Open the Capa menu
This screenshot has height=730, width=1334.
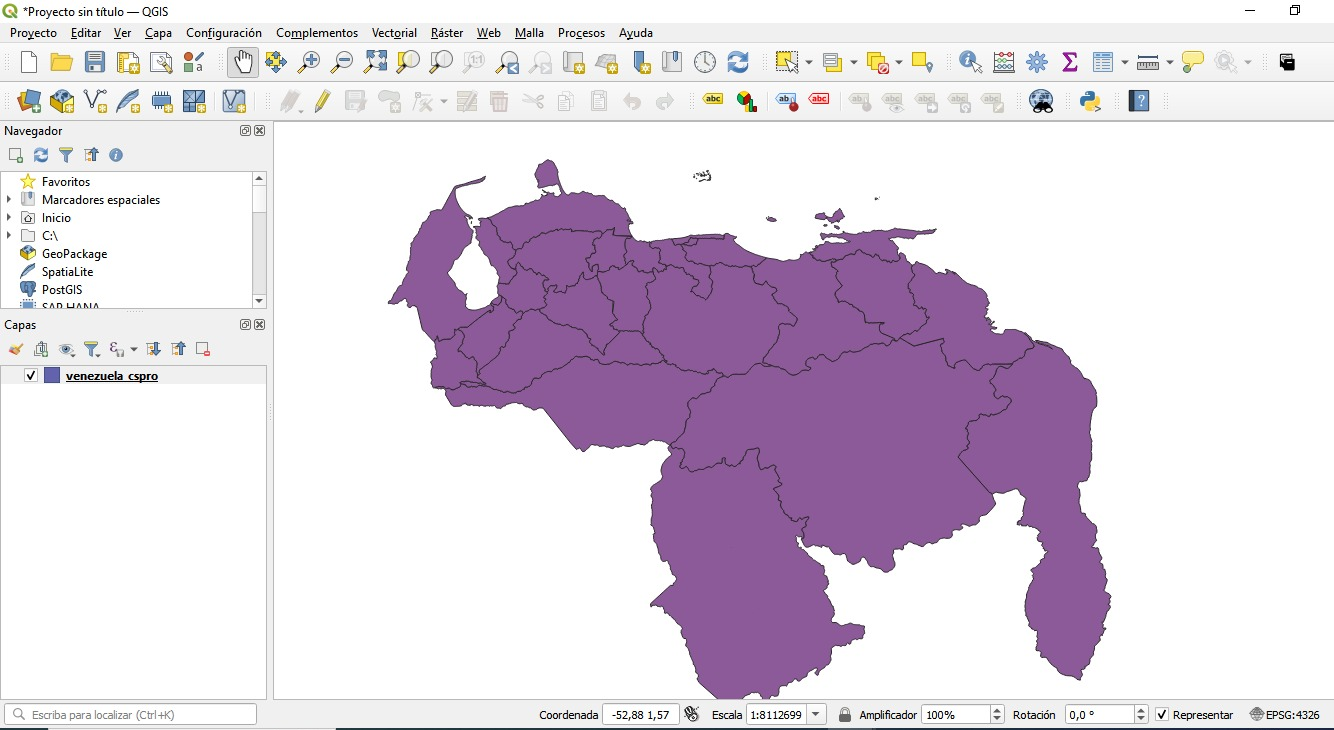pyautogui.click(x=158, y=33)
